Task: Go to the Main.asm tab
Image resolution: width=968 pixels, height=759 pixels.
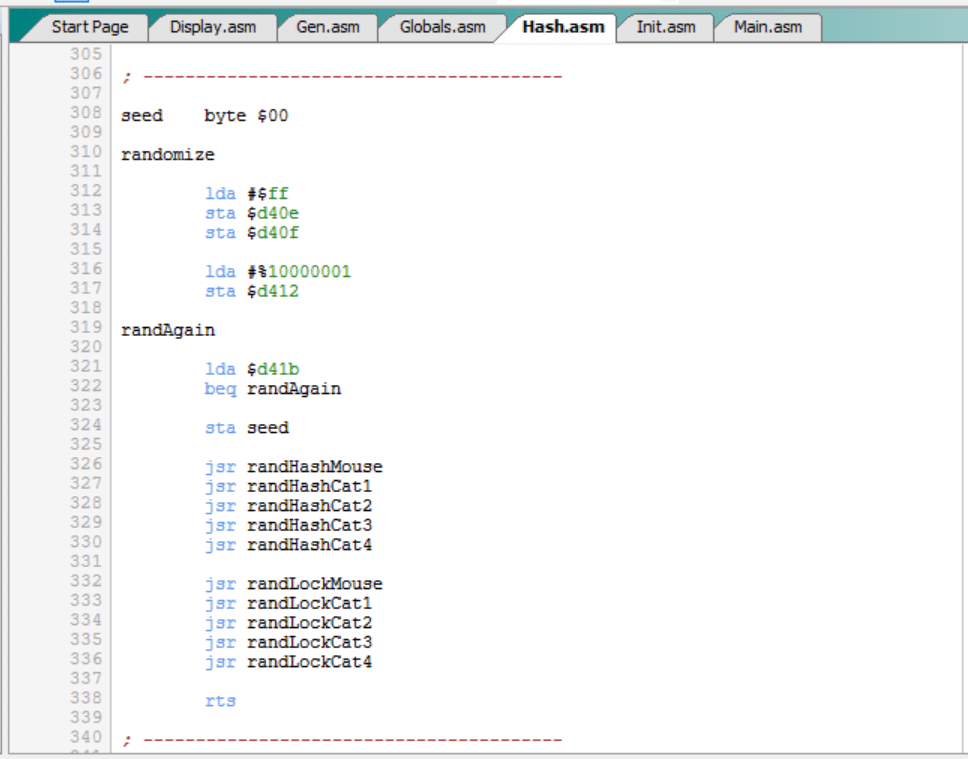Action: tap(767, 27)
